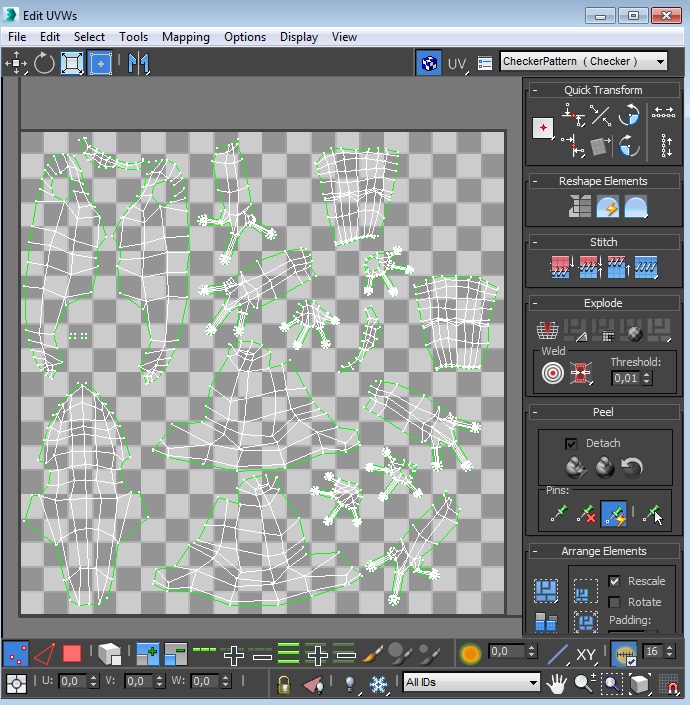Viewport: 690px width, 705px height.
Task: Open the Mapping menu
Action: [185, 37]
